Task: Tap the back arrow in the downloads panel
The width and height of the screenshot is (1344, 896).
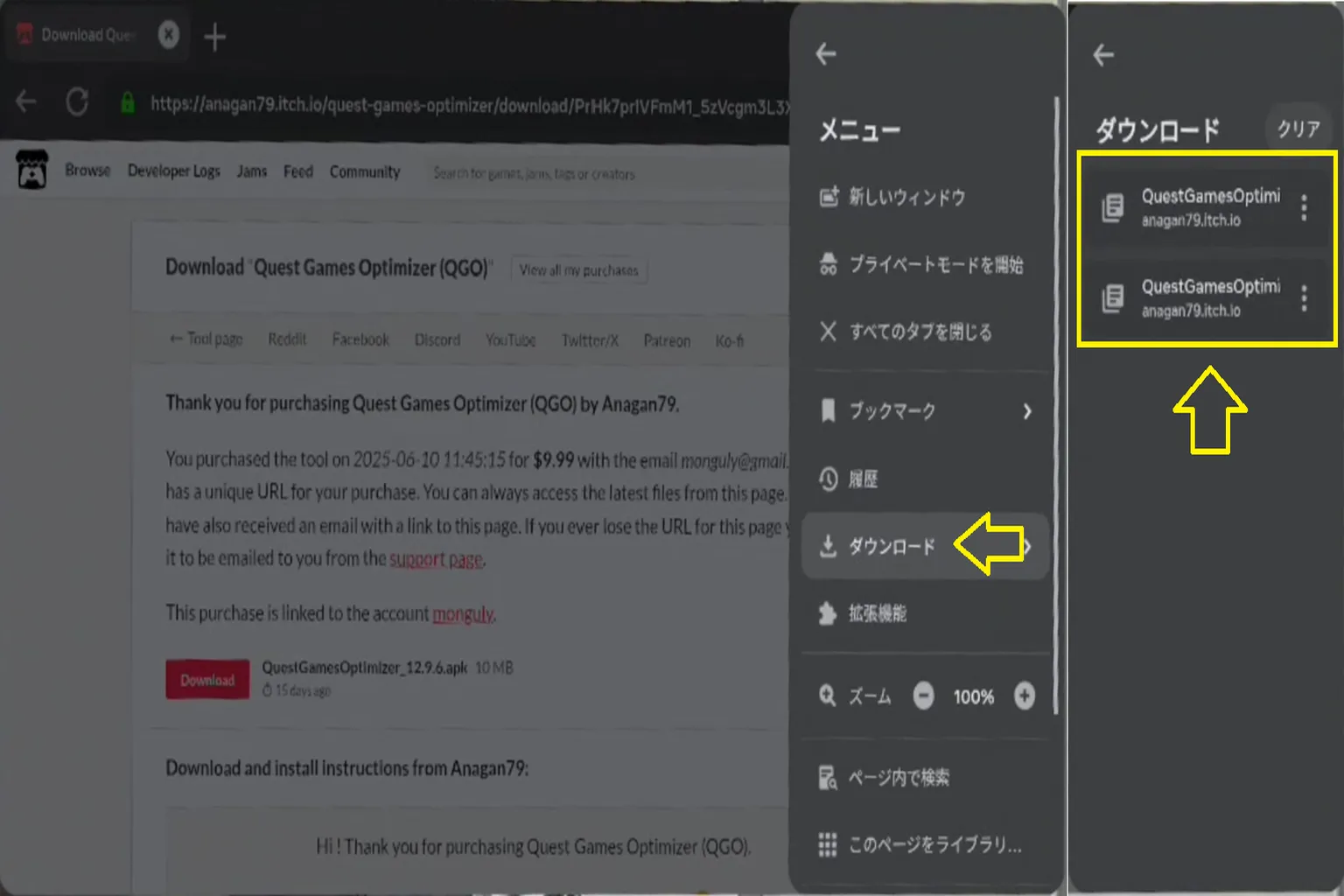Action: tap(1102, 54)
